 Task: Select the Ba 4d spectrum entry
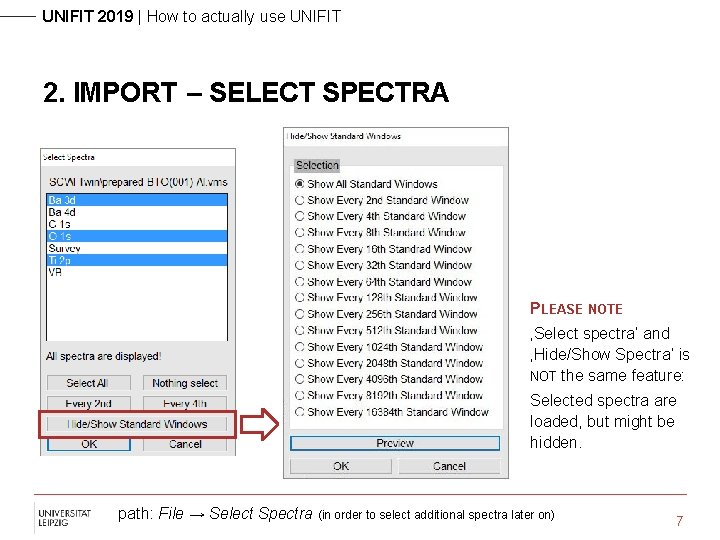click(63, 212)
